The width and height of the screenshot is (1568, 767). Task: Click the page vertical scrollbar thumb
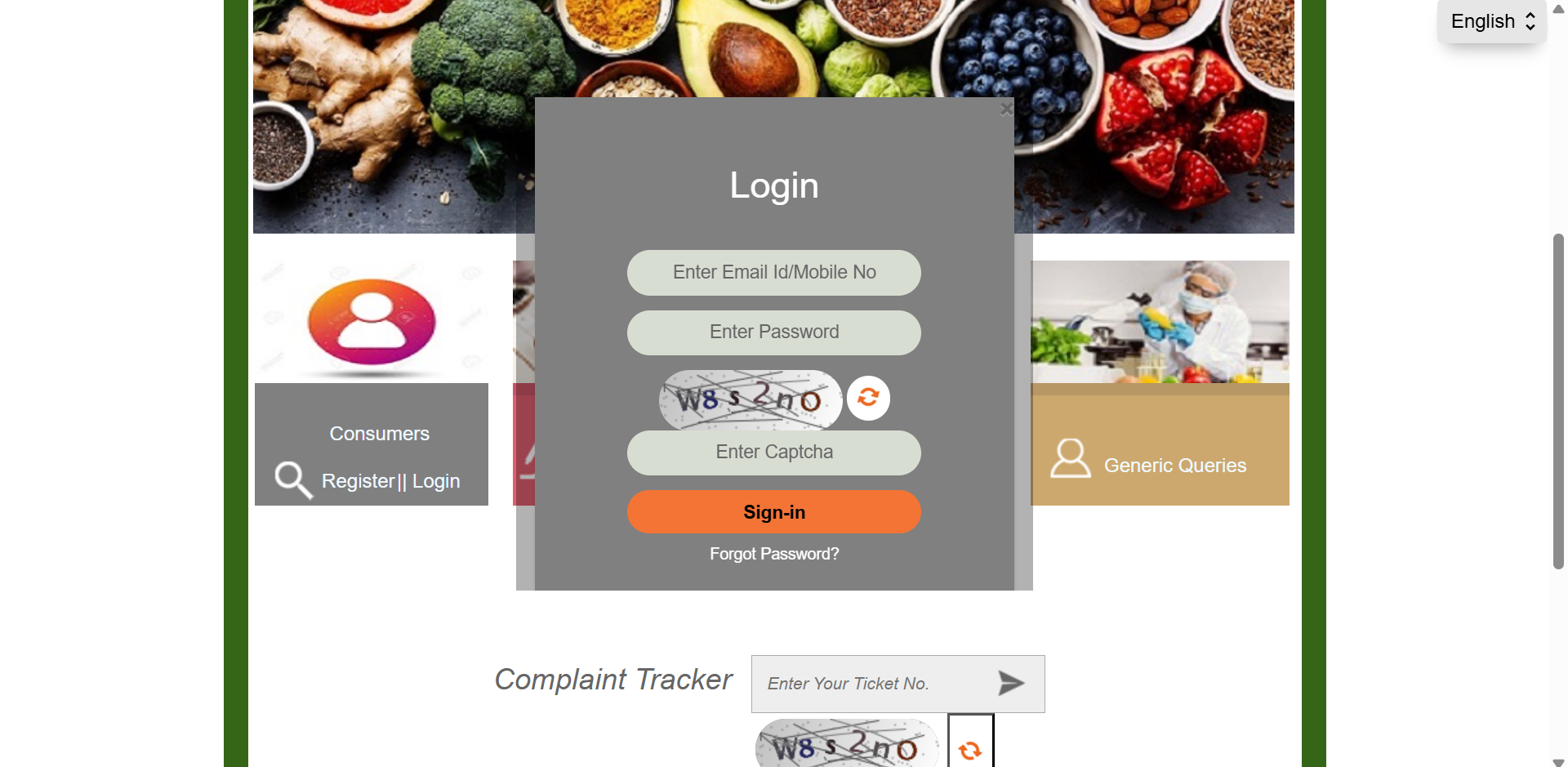point(1558,401)
